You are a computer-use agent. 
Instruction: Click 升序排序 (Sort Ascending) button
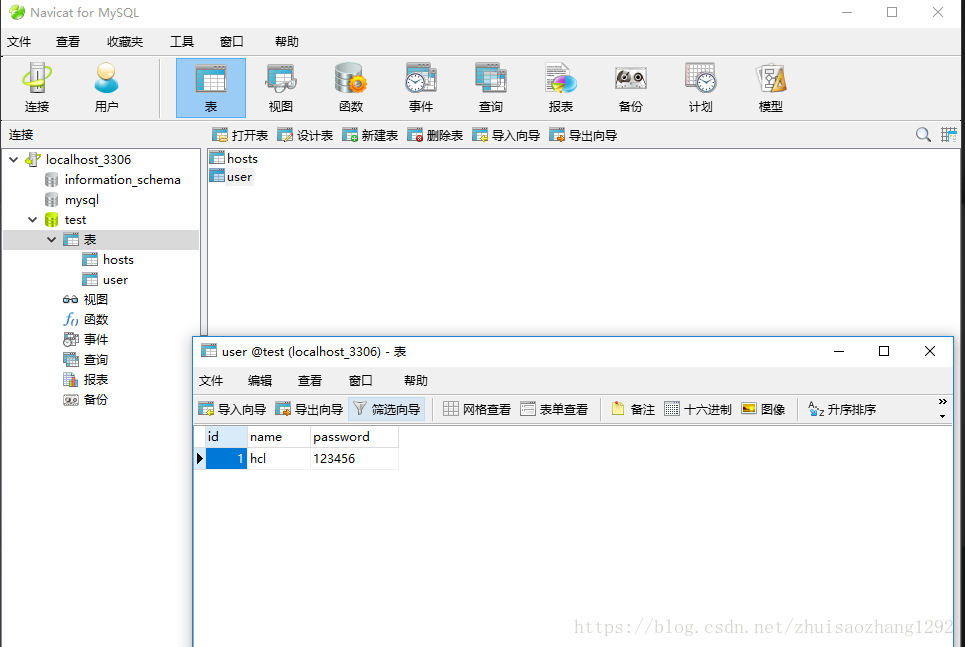coord(842,409)
